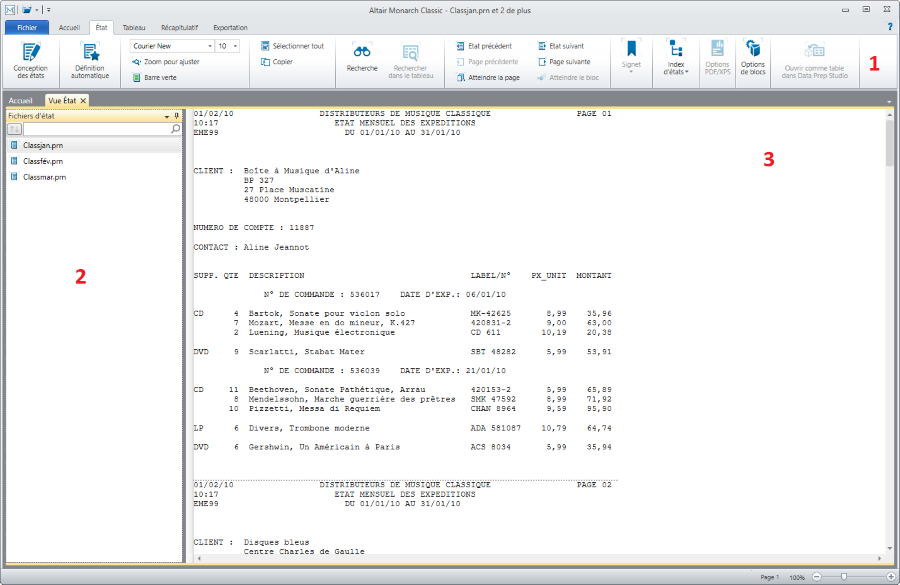Toggle Barre verte display
900x585 pixels.
[154, 77]
